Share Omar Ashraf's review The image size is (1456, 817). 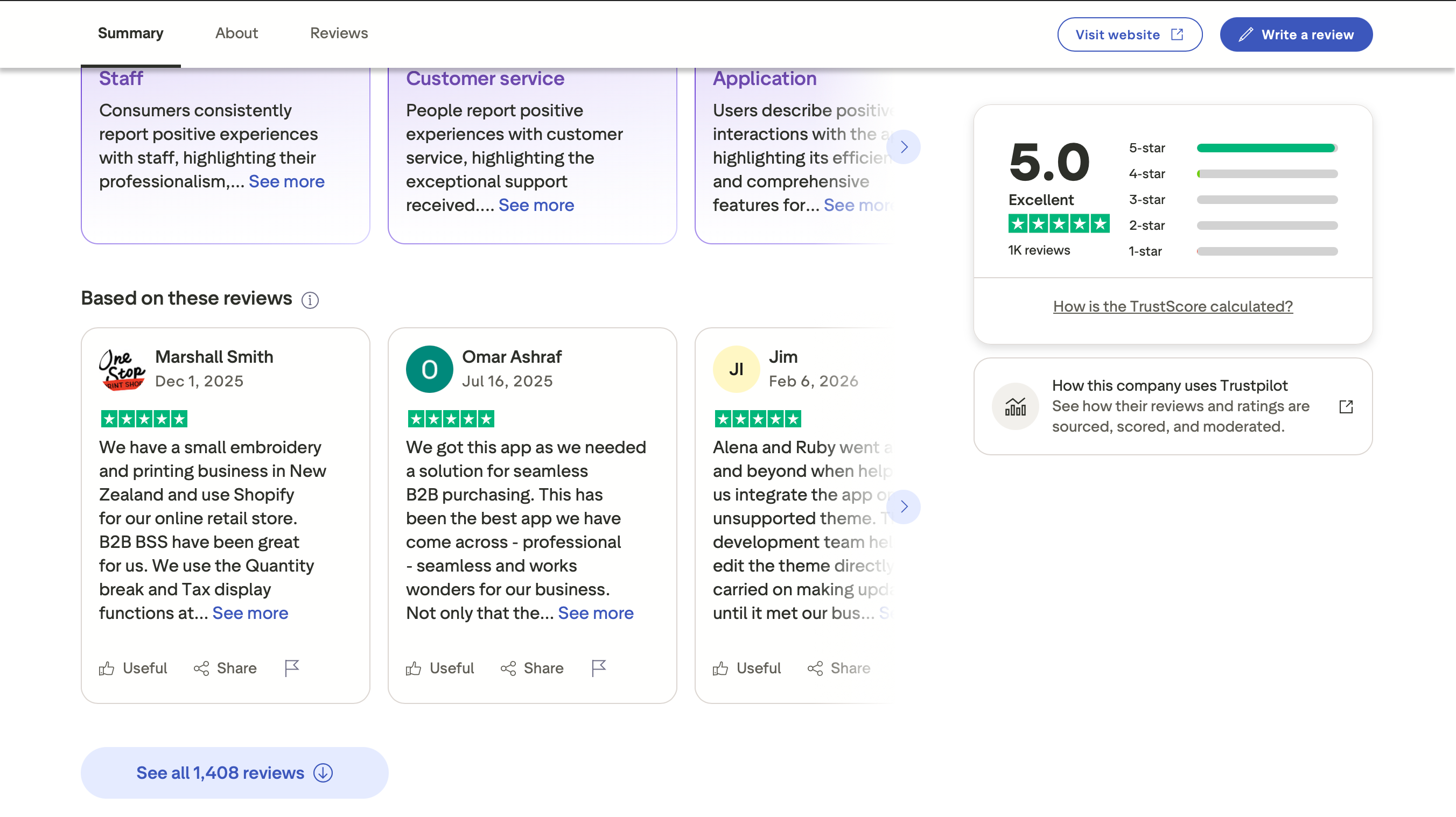click(532, 668)
